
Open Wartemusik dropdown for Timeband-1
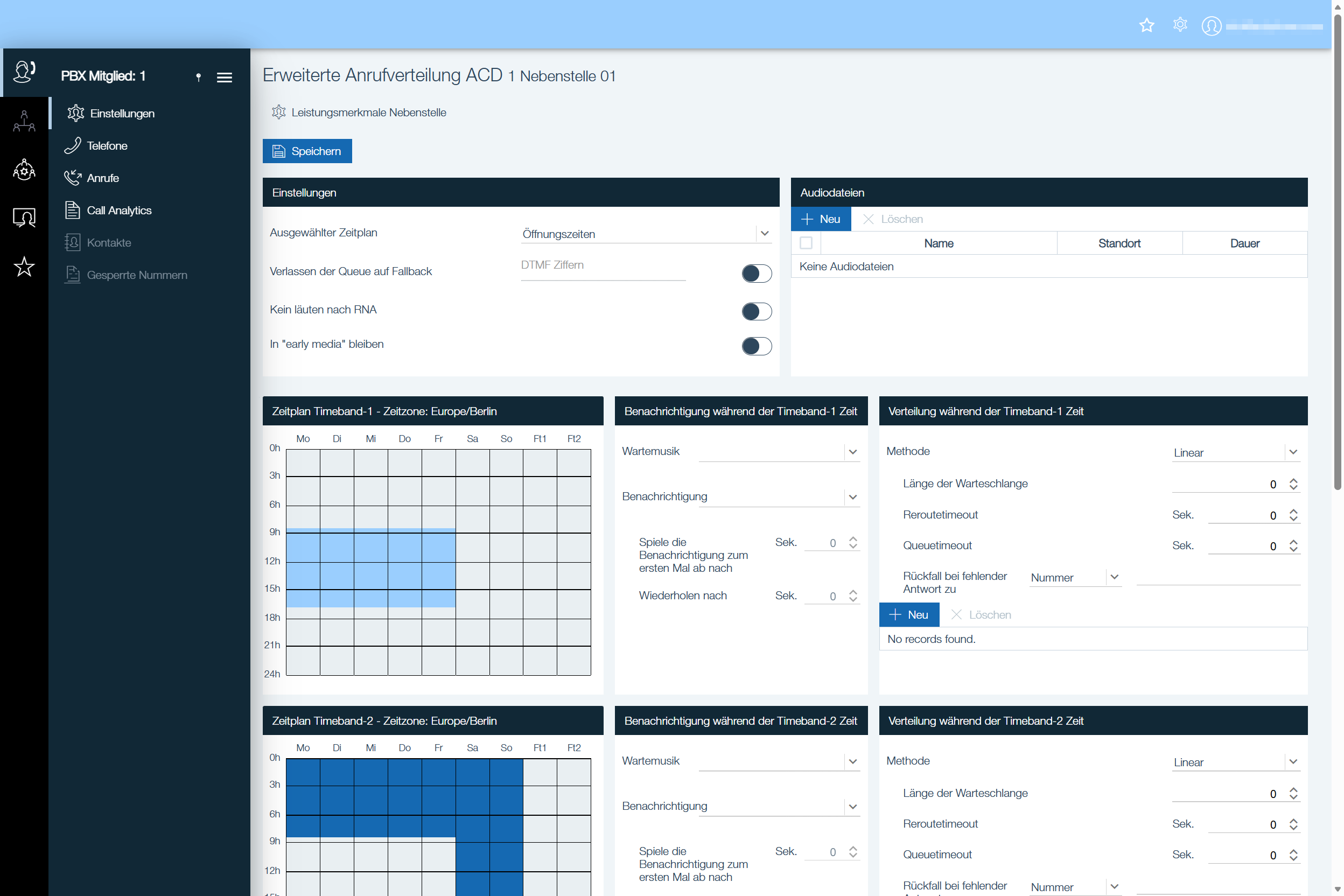tap(779, 451)
